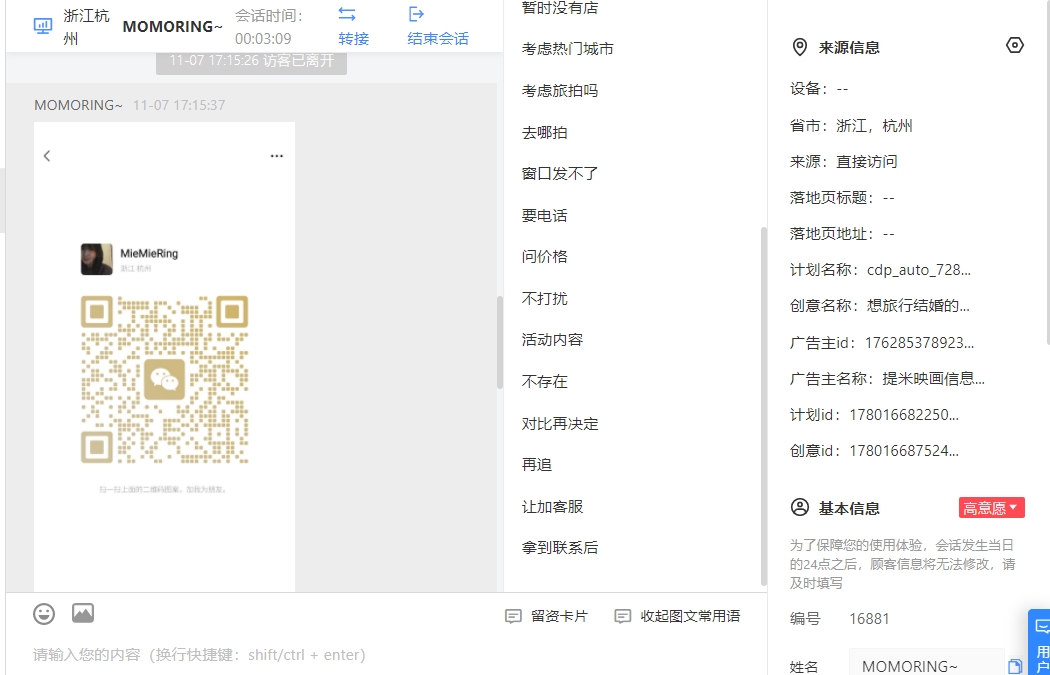Select the quick phrase 活动内容
Viewport: 1050px width, 675px height.
[552, 340]
